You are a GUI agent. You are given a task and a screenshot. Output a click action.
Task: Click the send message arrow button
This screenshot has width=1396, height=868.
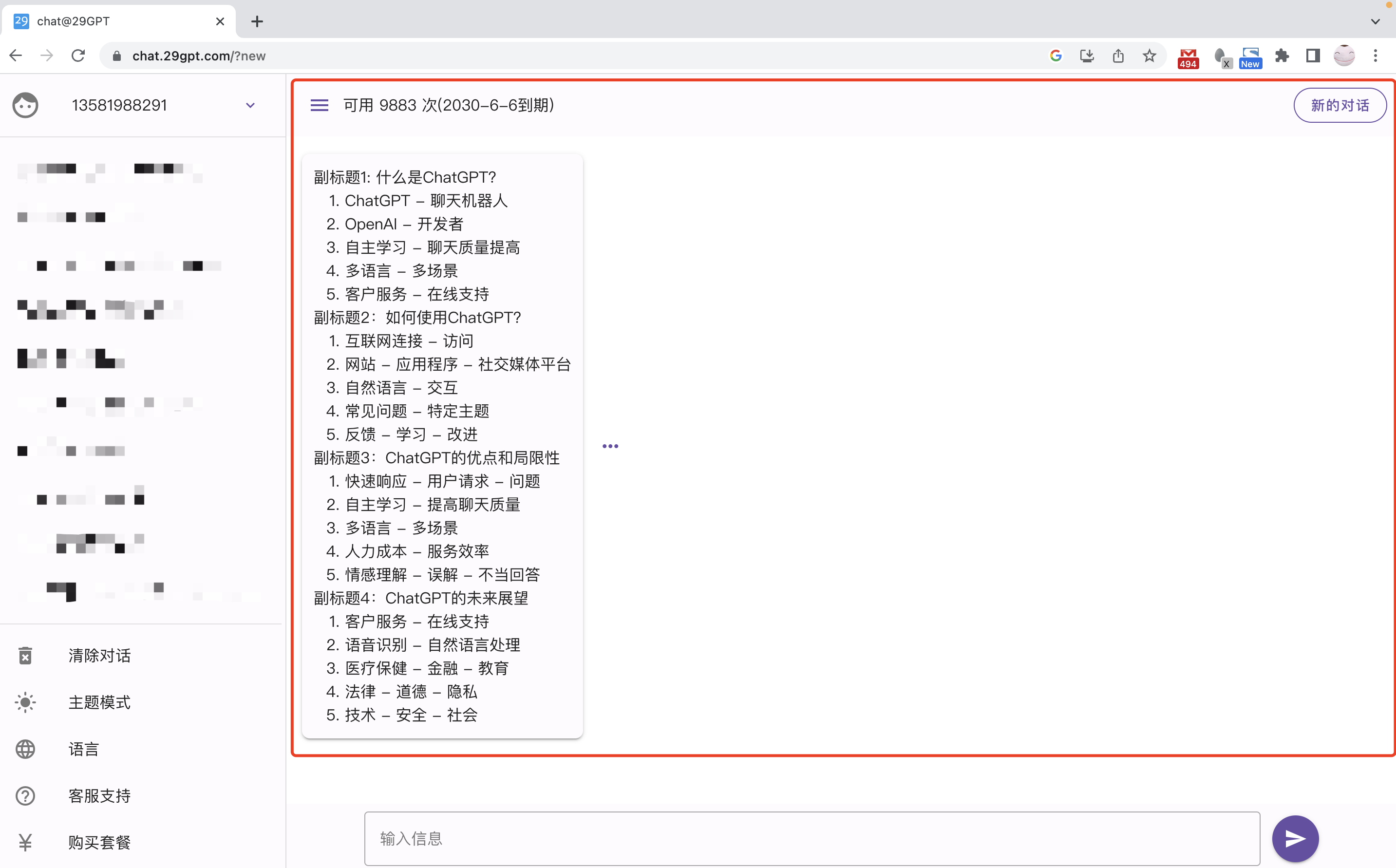(x=1295, y=838)
